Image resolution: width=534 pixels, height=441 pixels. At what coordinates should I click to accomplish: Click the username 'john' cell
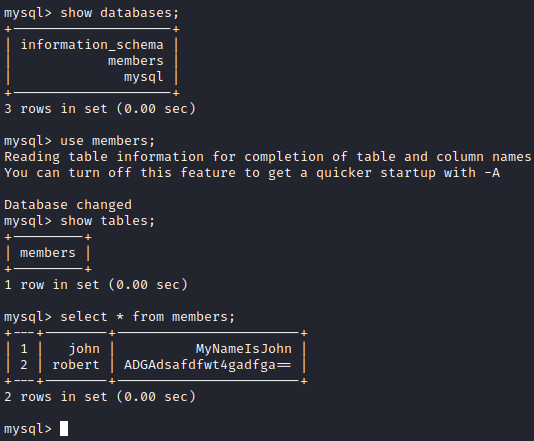pyautogui.click(x=84, y=349)
